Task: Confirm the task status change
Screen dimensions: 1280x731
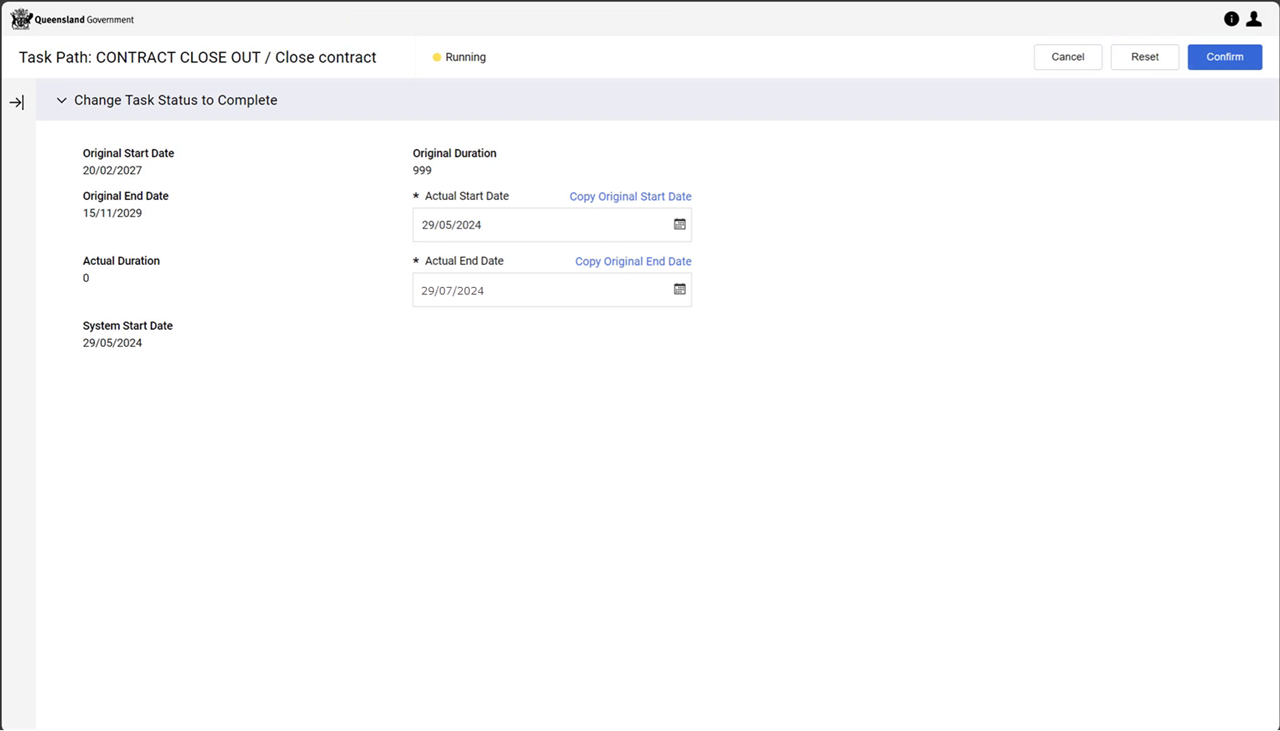Action: tap(1225, 57)
